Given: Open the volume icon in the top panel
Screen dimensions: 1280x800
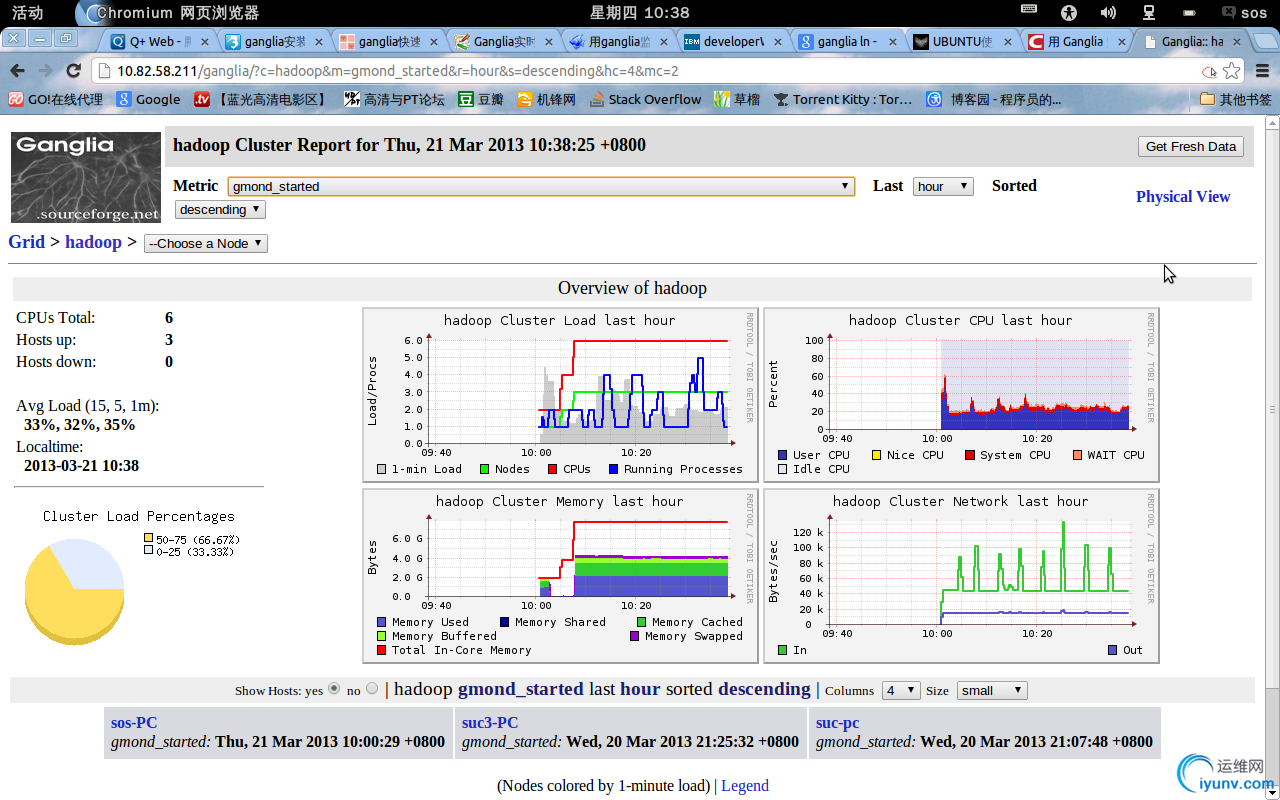Looking at the screenshot, I should [1108, 12].
